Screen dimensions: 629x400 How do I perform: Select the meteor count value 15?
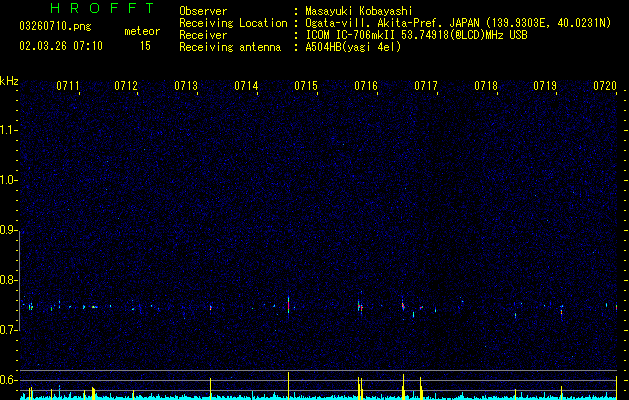point(145,46)
